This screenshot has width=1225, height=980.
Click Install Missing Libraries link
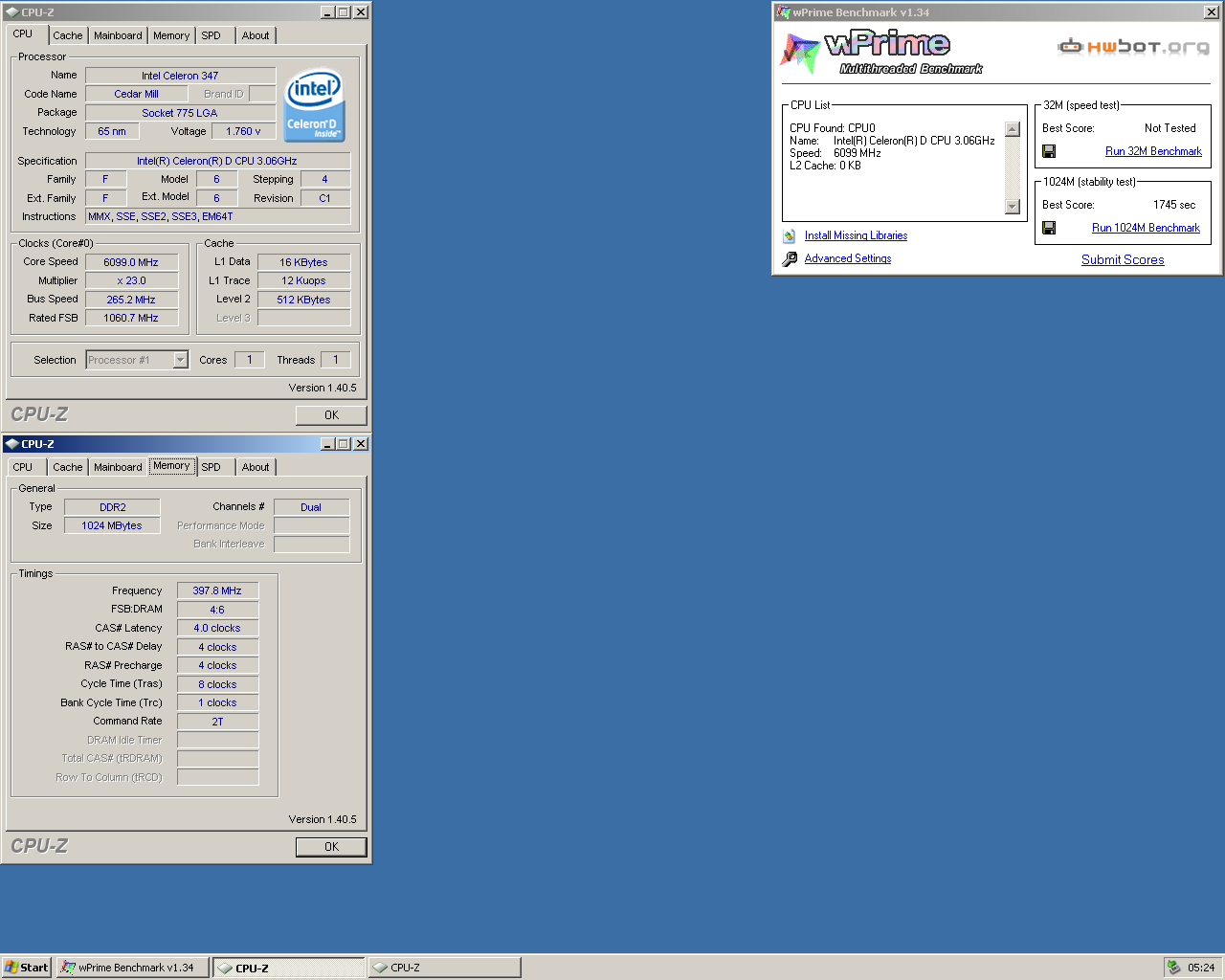pos(856,235)
